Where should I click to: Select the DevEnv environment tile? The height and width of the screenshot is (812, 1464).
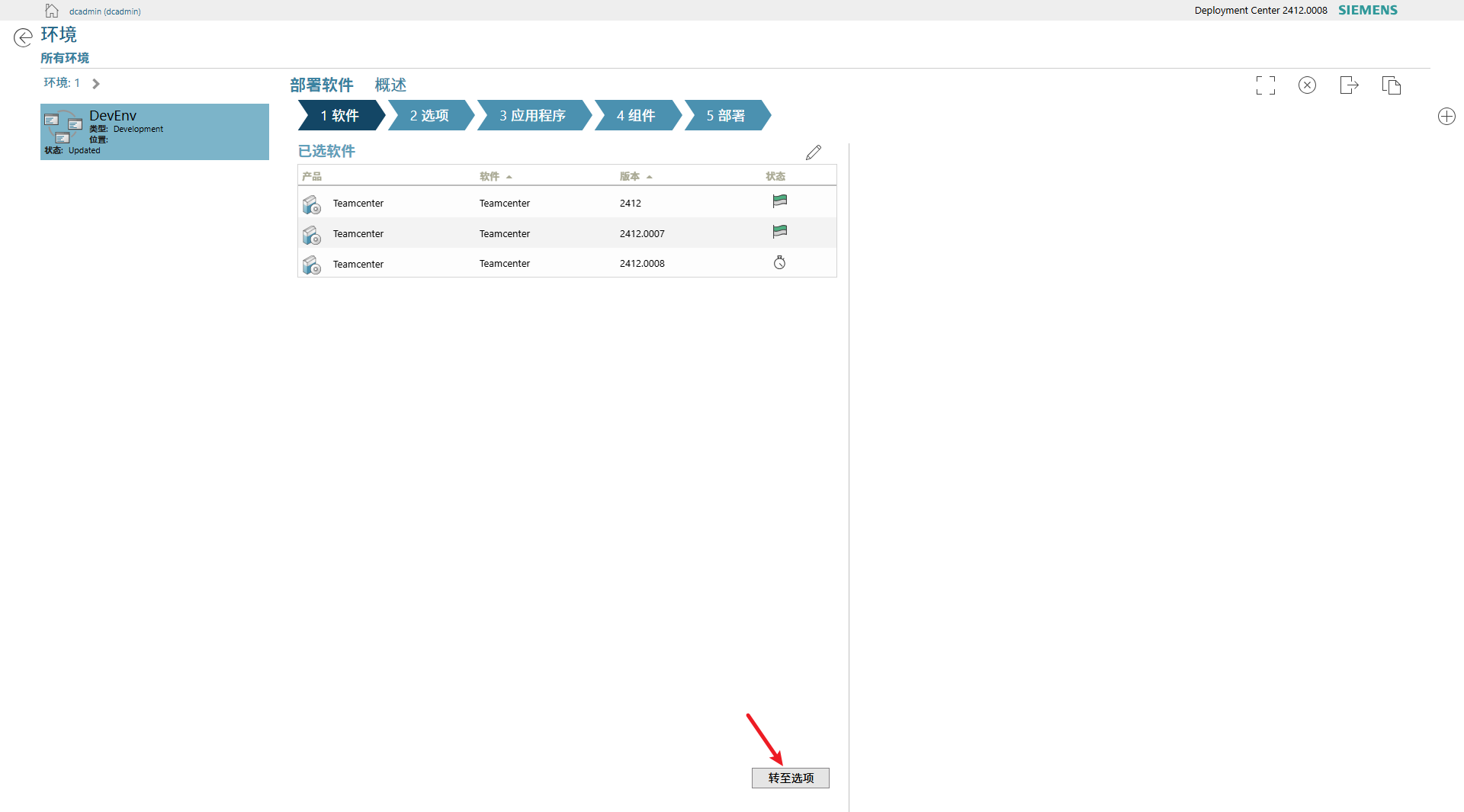tap(155, 132)
